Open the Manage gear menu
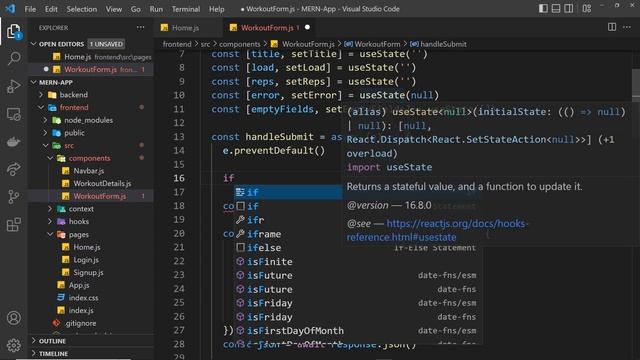Image resolution: width=640 pixels, height=360 pixels. [13, 345]
